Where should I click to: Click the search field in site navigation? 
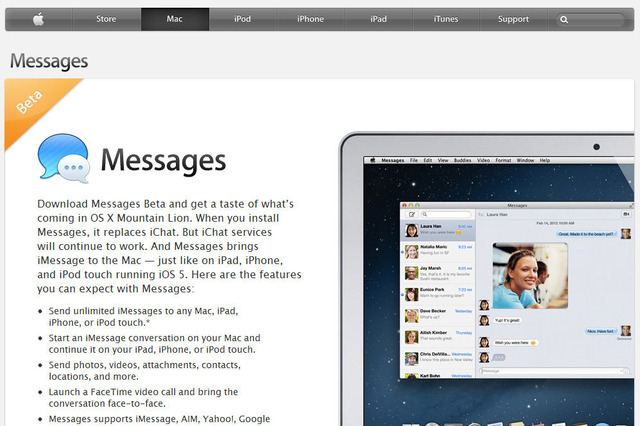click(x=590, y=20)
